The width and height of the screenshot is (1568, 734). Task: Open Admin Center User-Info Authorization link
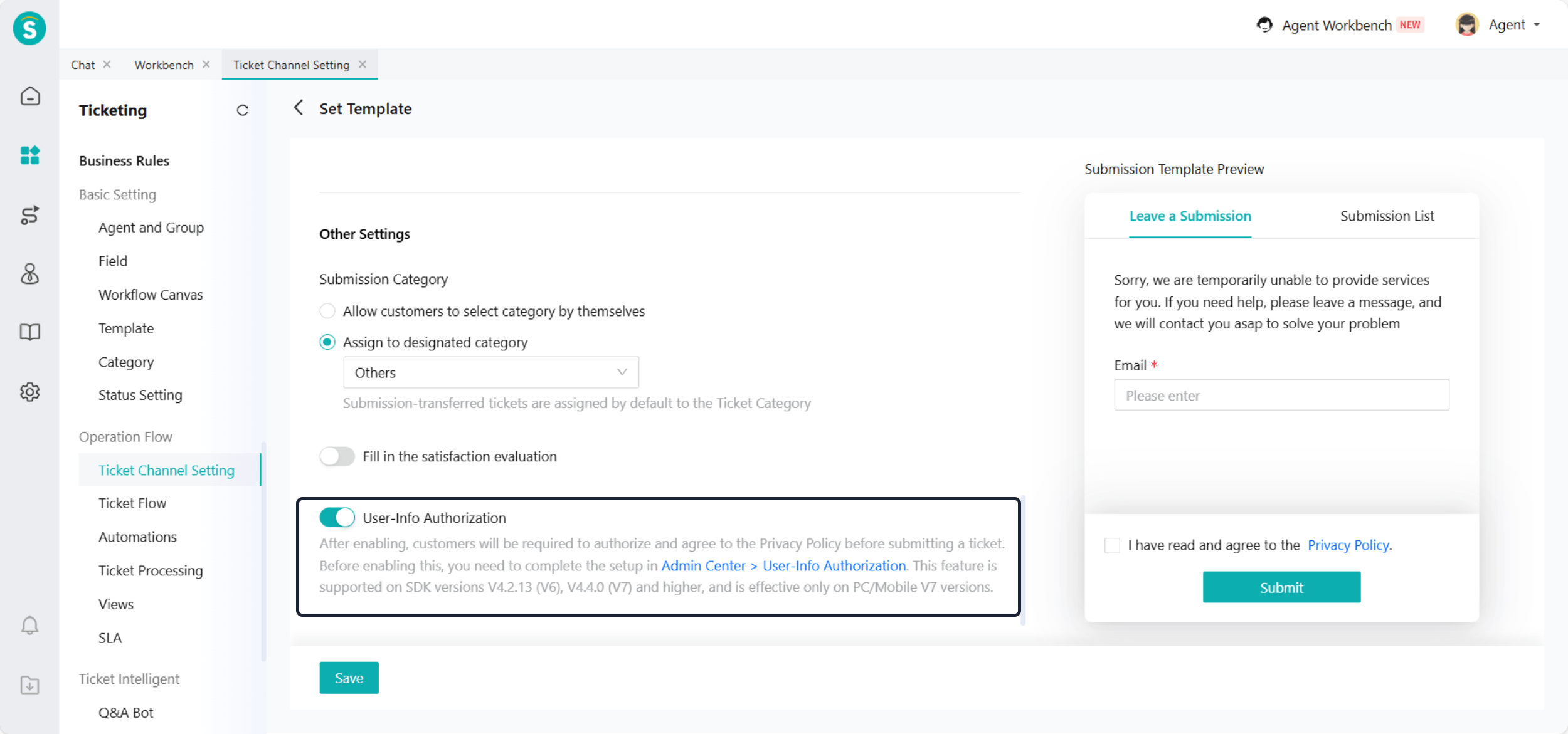coord(783,565)
